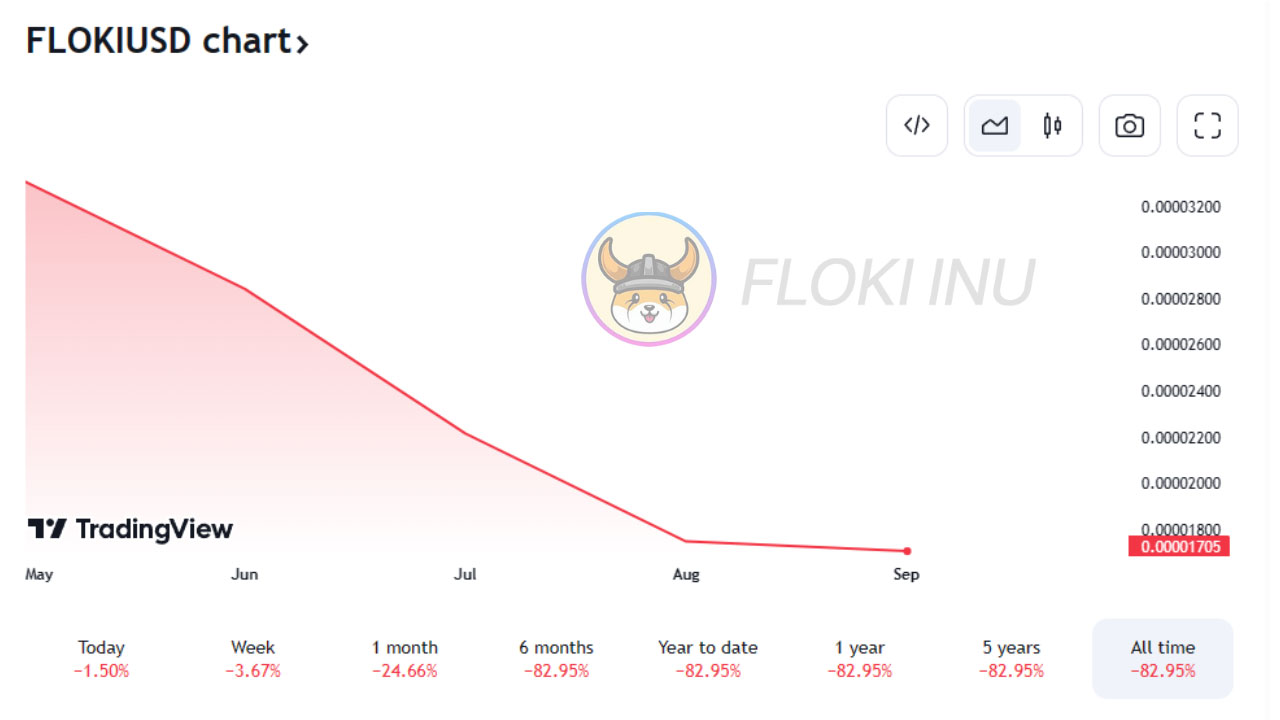Select the All time range
Viewport: 1280px width, 720px height.
[x=1163, y=659]
